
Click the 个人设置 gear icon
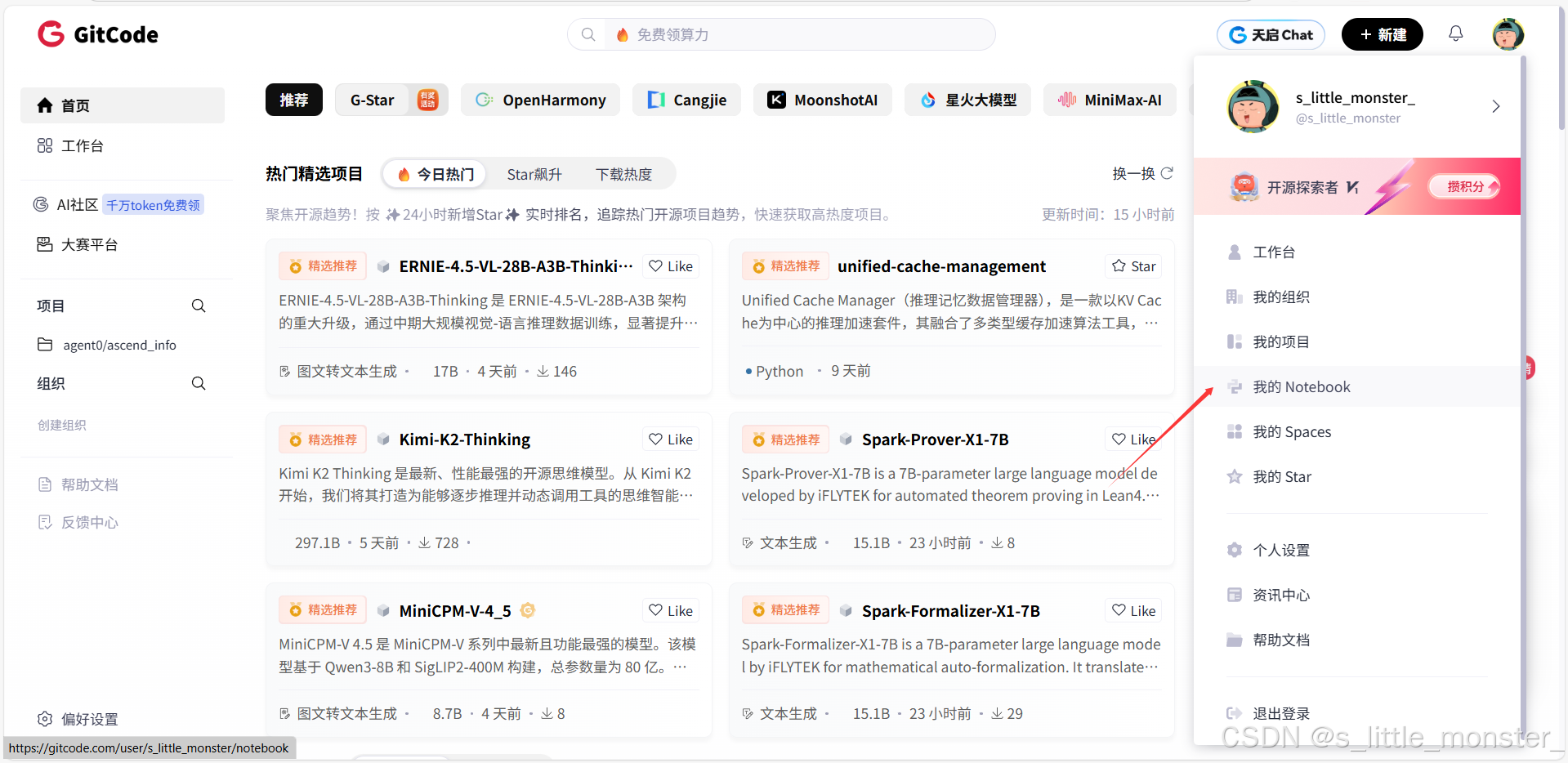point(1235,550)
